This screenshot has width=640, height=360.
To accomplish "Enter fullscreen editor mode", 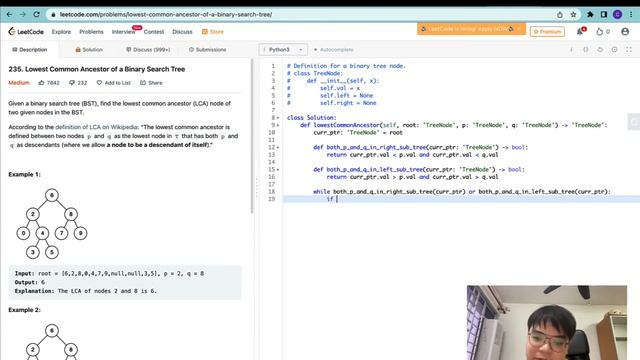I will [629, 49].
